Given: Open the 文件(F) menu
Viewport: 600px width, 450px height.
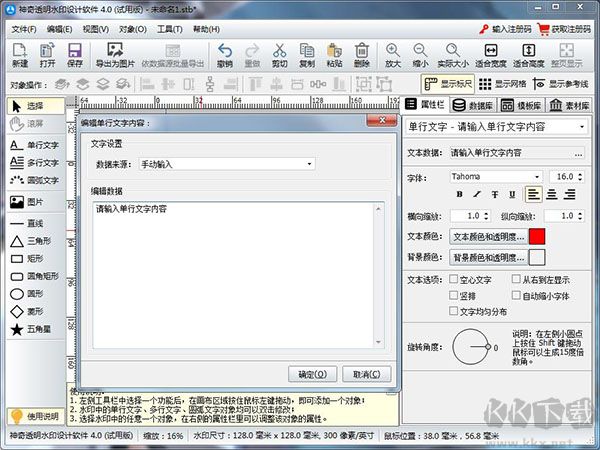Looking at the screenshot, I should [23, 30].
